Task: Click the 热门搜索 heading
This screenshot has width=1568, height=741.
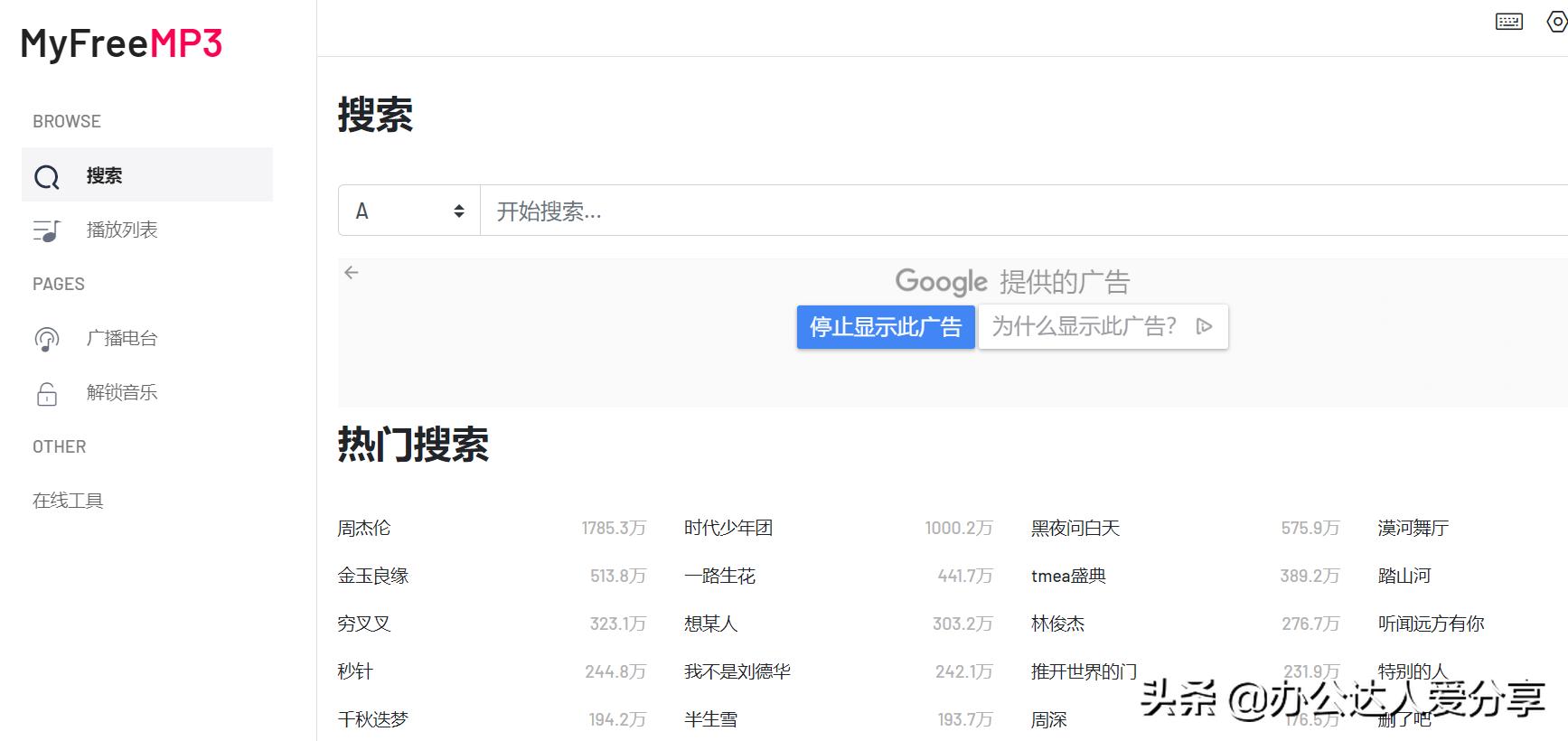Action: tap(413, 445)
